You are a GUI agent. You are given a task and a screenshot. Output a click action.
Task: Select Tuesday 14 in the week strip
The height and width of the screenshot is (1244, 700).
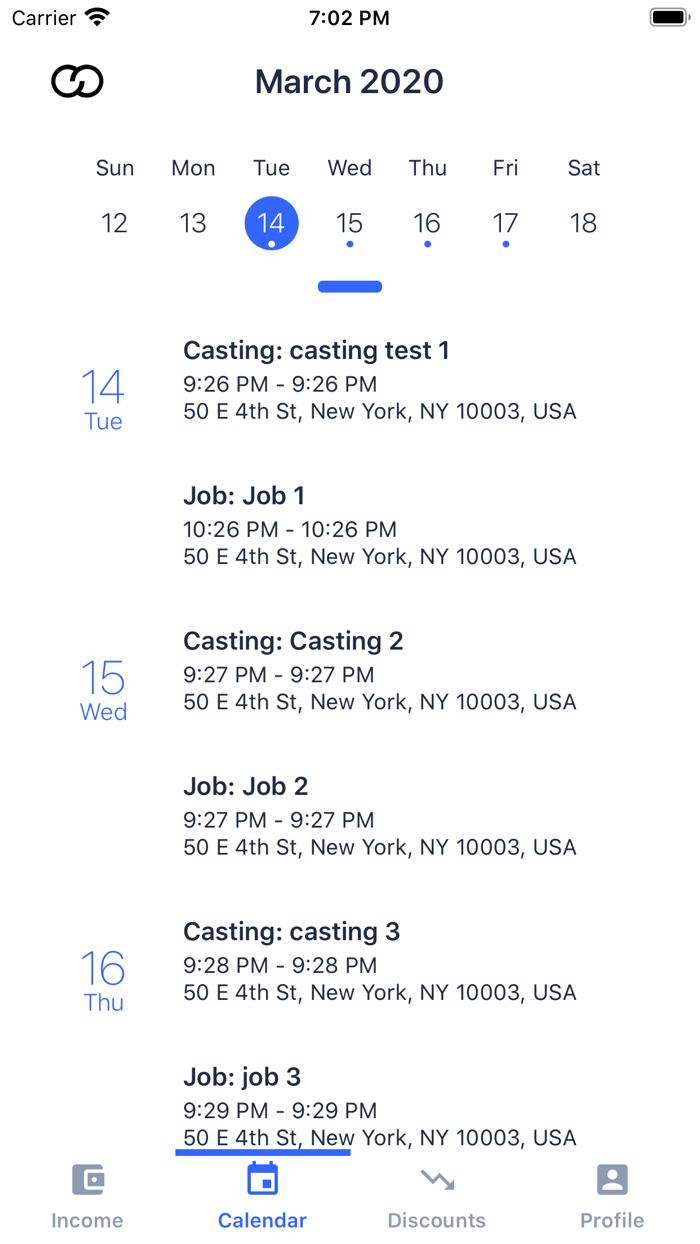(x=271, y=223)
